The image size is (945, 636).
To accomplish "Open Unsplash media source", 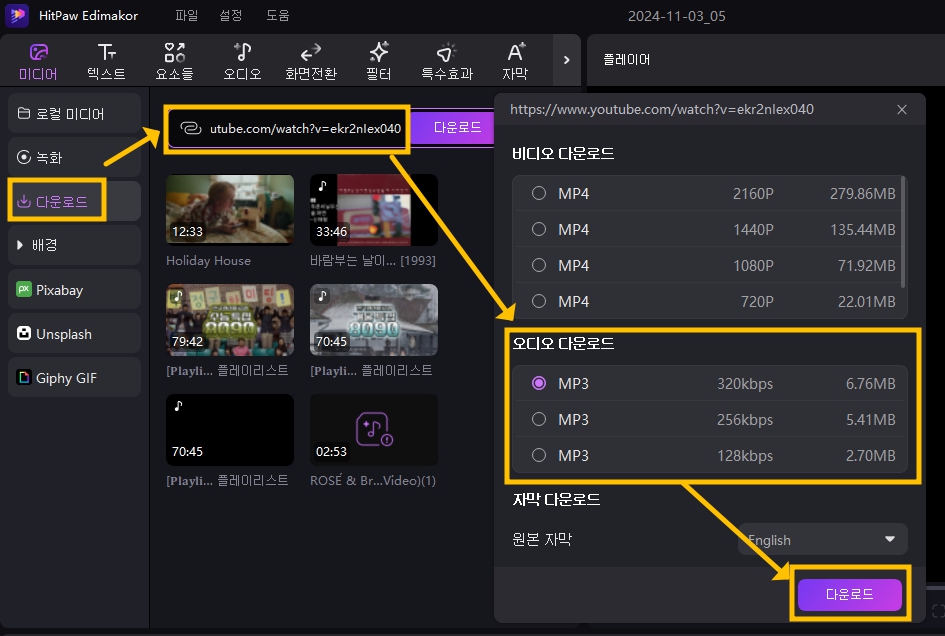I will [x=75, y=333].
